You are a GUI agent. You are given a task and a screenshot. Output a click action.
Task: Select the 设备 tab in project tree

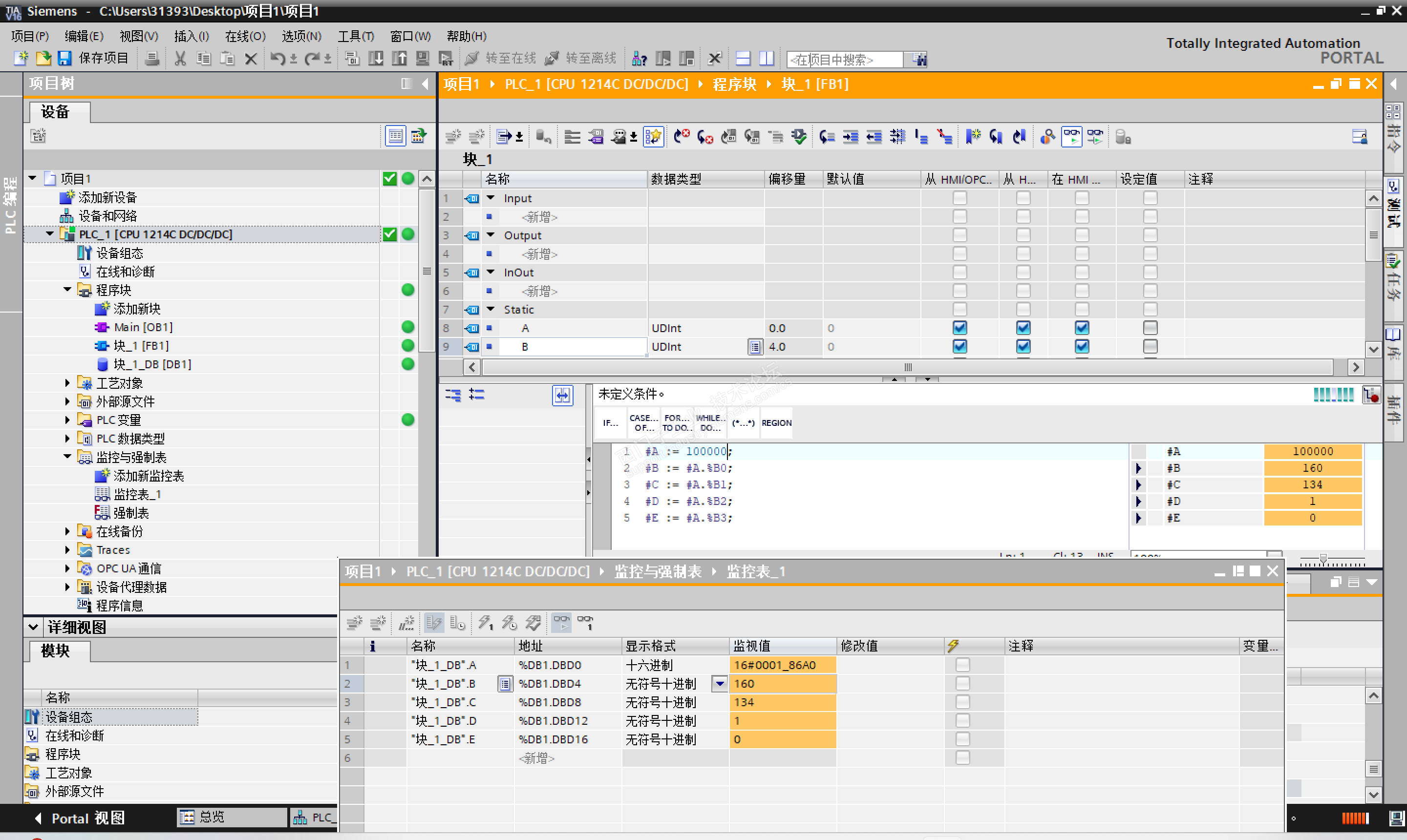56,111
